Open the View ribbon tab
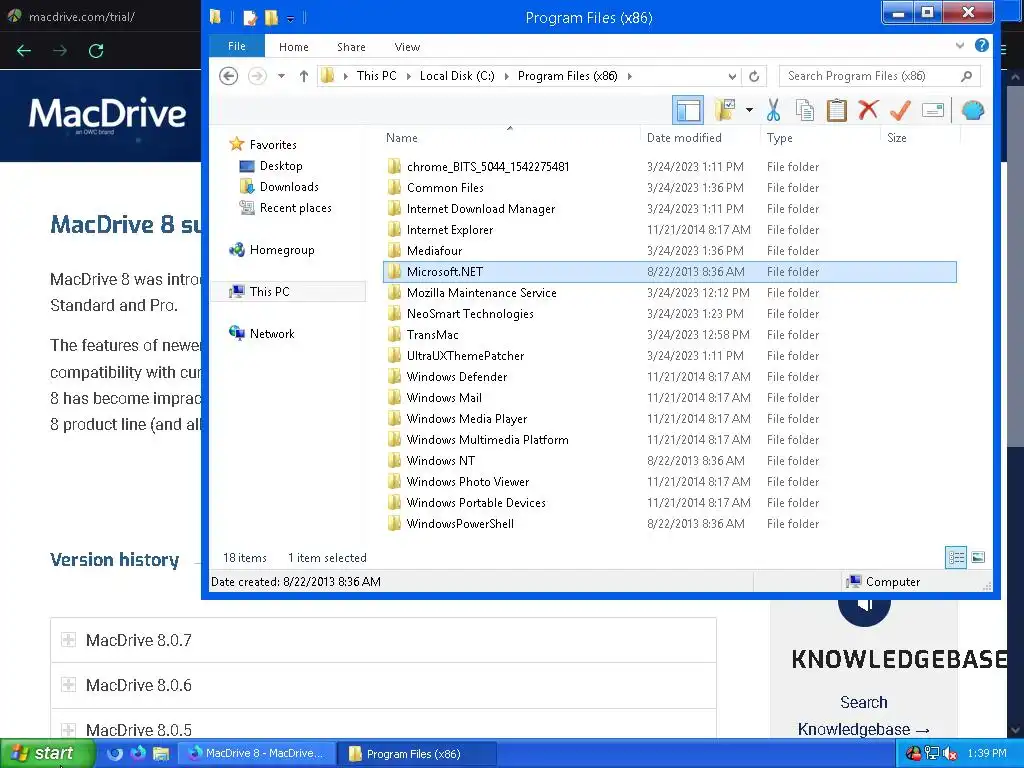 coord(407,46)
